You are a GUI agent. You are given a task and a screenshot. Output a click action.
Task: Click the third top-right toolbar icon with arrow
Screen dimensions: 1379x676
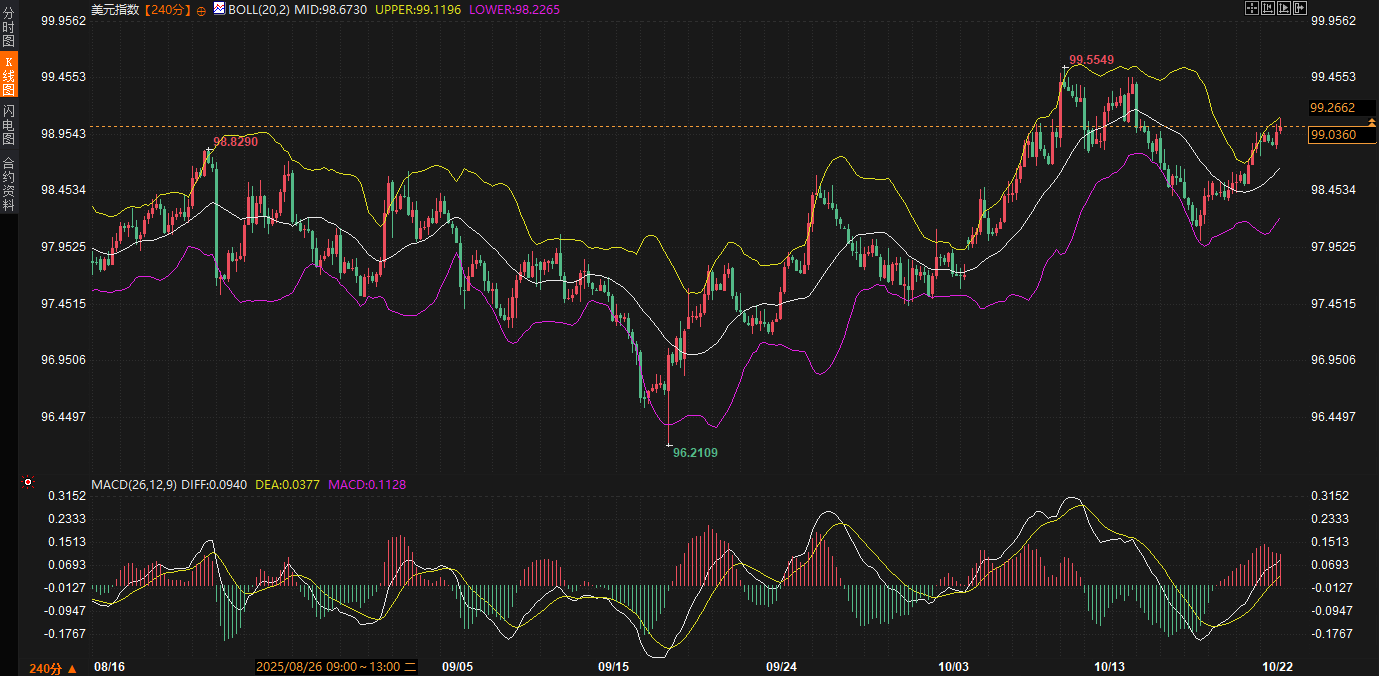coord(1284,8)
